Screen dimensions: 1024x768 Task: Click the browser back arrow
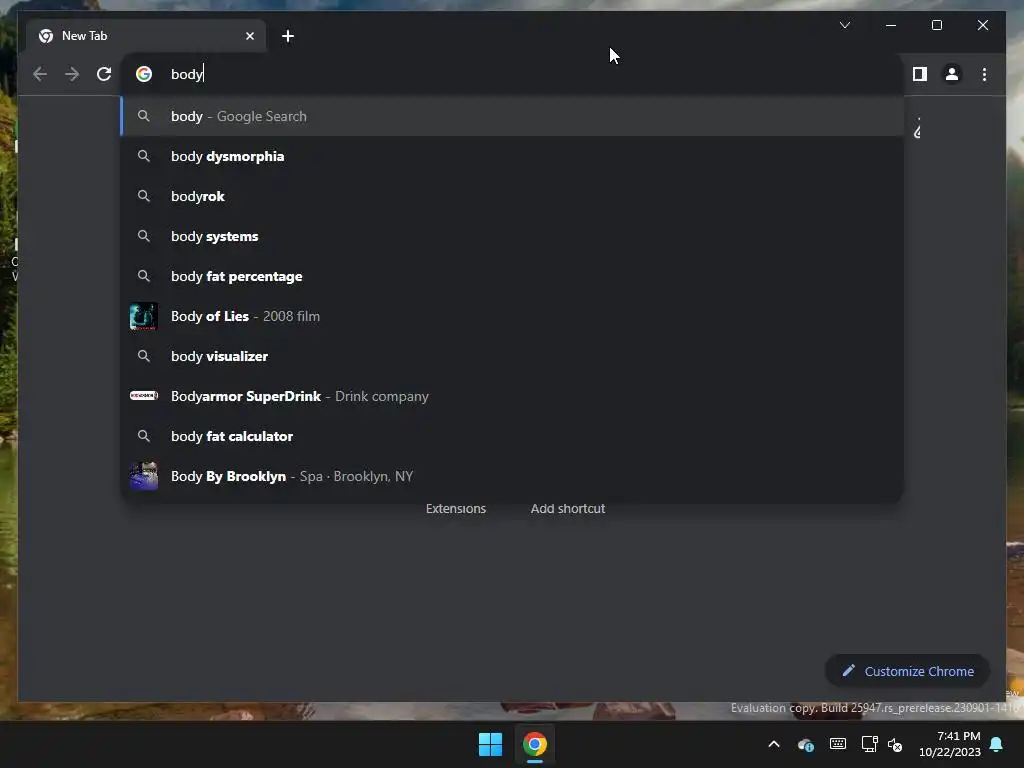pos(40,74)
